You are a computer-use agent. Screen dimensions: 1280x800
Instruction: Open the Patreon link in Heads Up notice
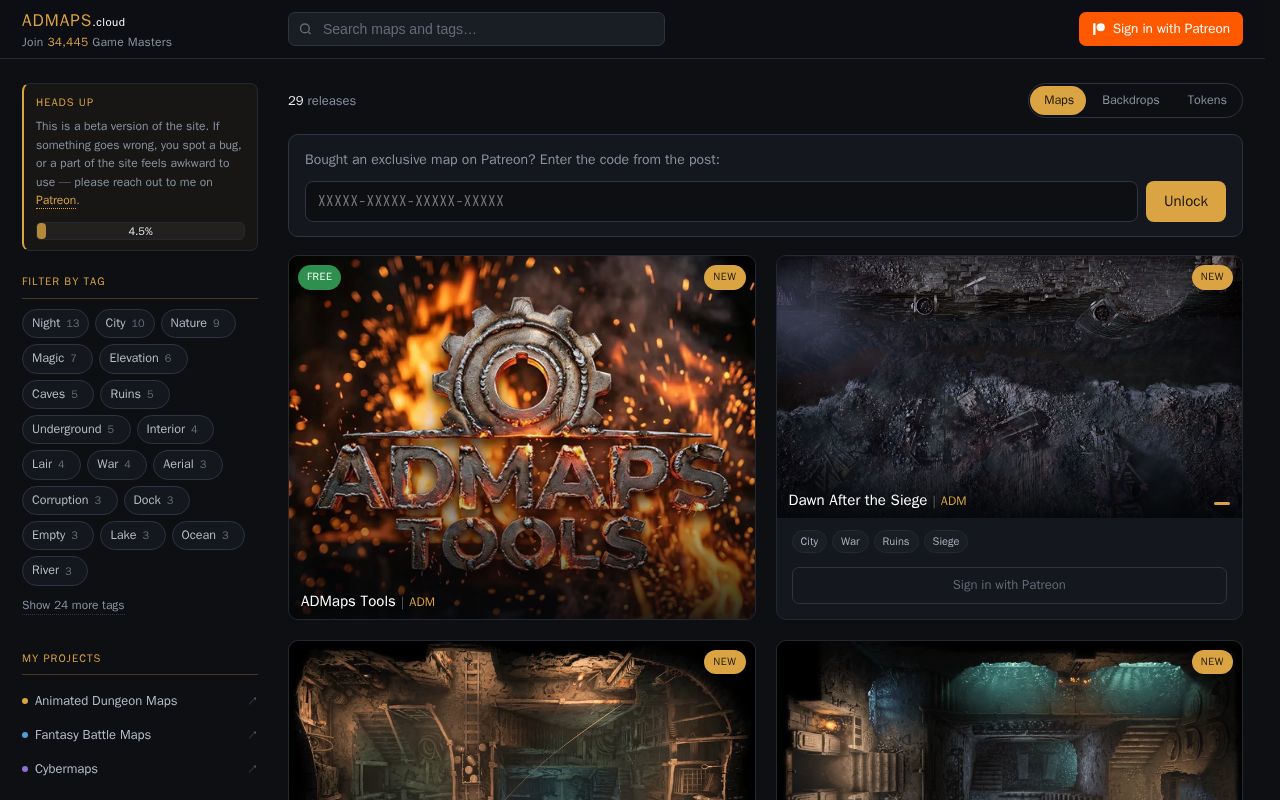56,200
